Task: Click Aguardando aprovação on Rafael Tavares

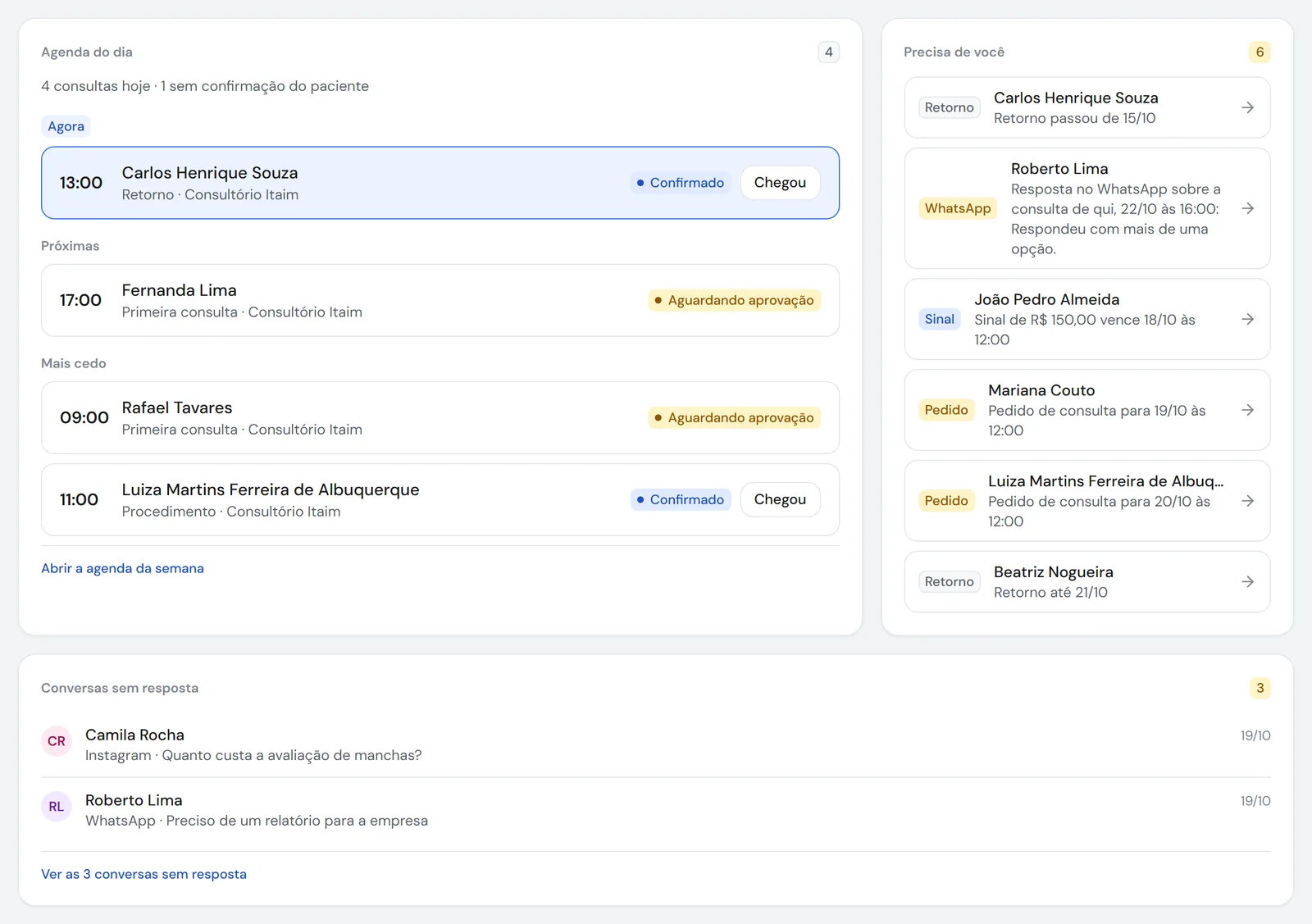Action: (734, 417)
